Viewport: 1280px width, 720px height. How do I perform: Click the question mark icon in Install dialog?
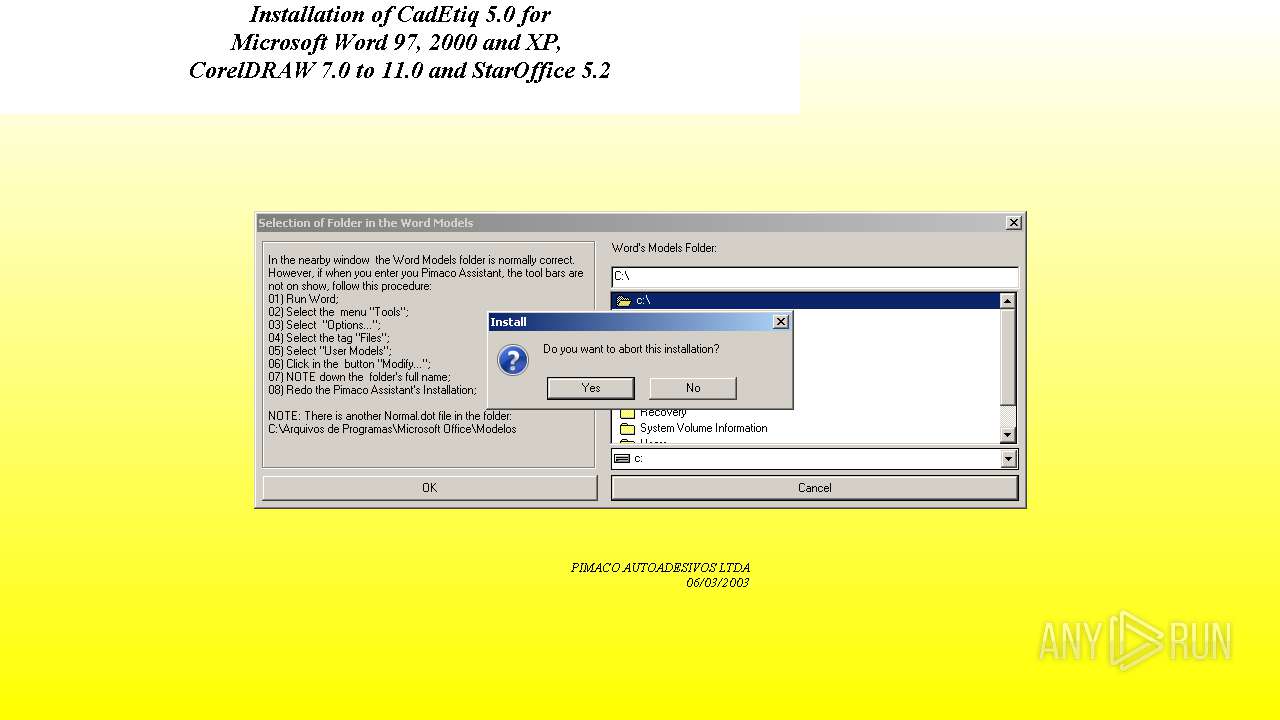[513, 360]
